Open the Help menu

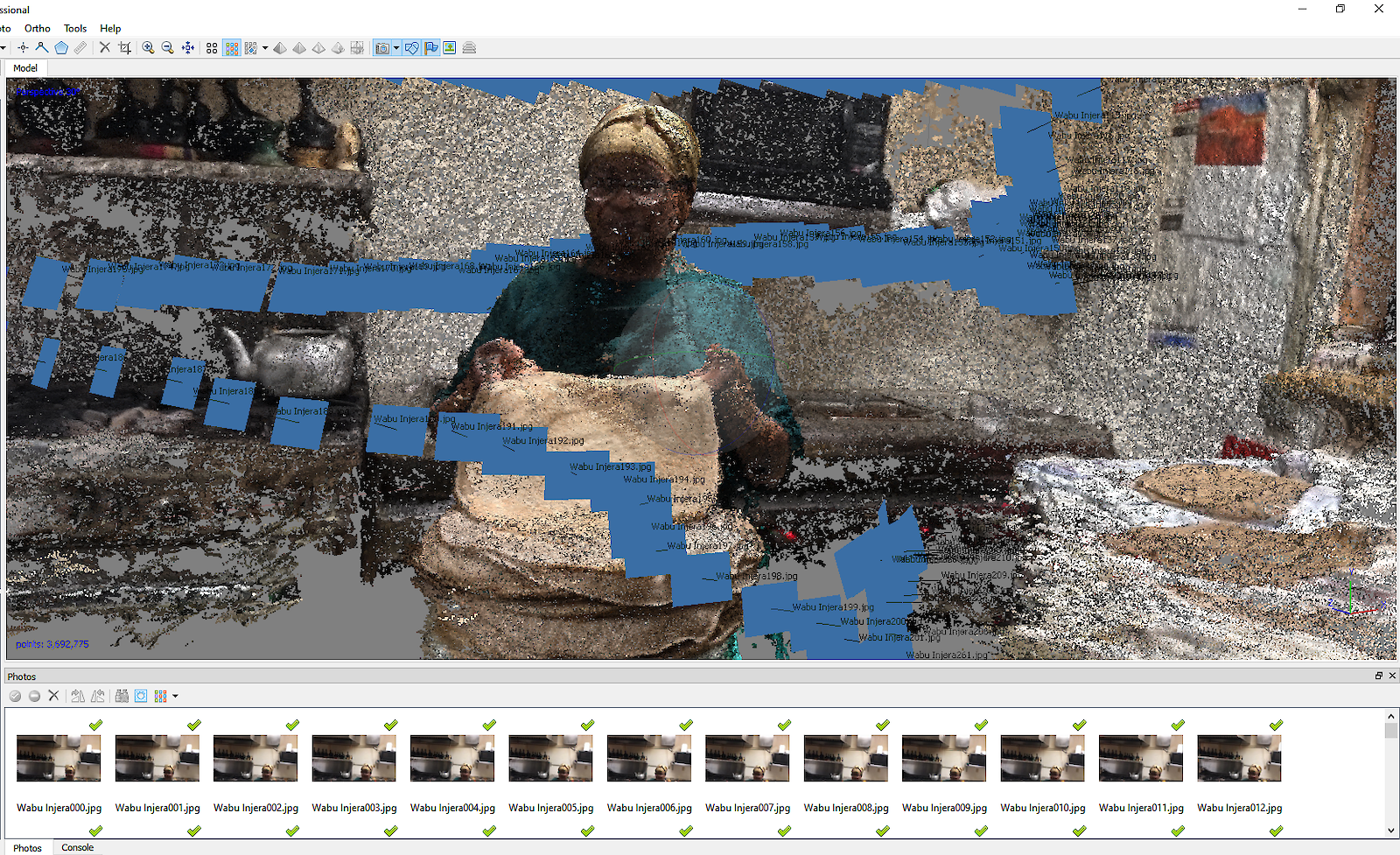[110, 28]
